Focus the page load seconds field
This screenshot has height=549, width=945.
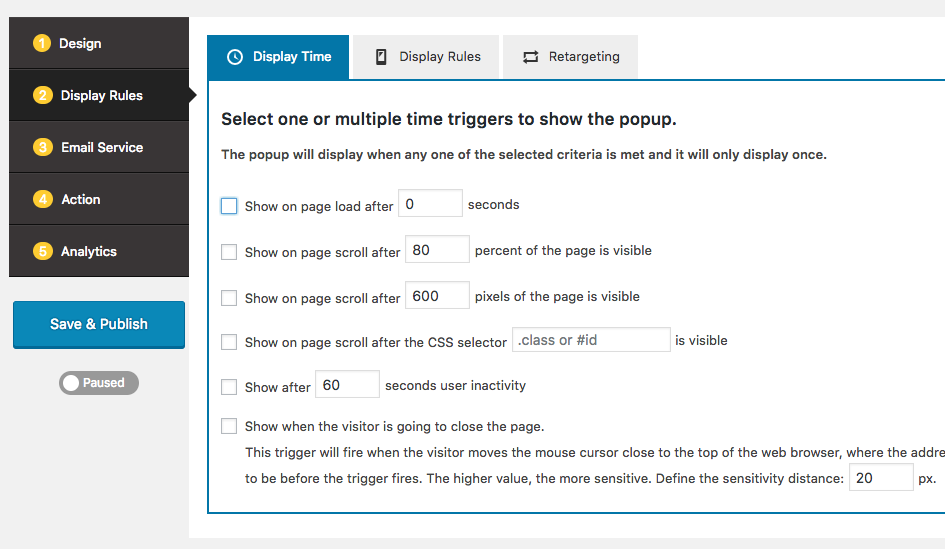pos(430,204)
